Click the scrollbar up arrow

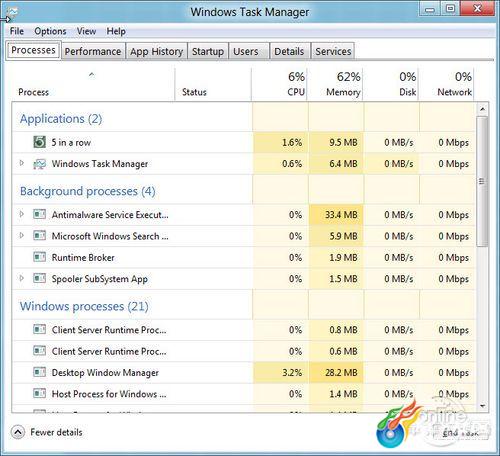tap(482, 109)
